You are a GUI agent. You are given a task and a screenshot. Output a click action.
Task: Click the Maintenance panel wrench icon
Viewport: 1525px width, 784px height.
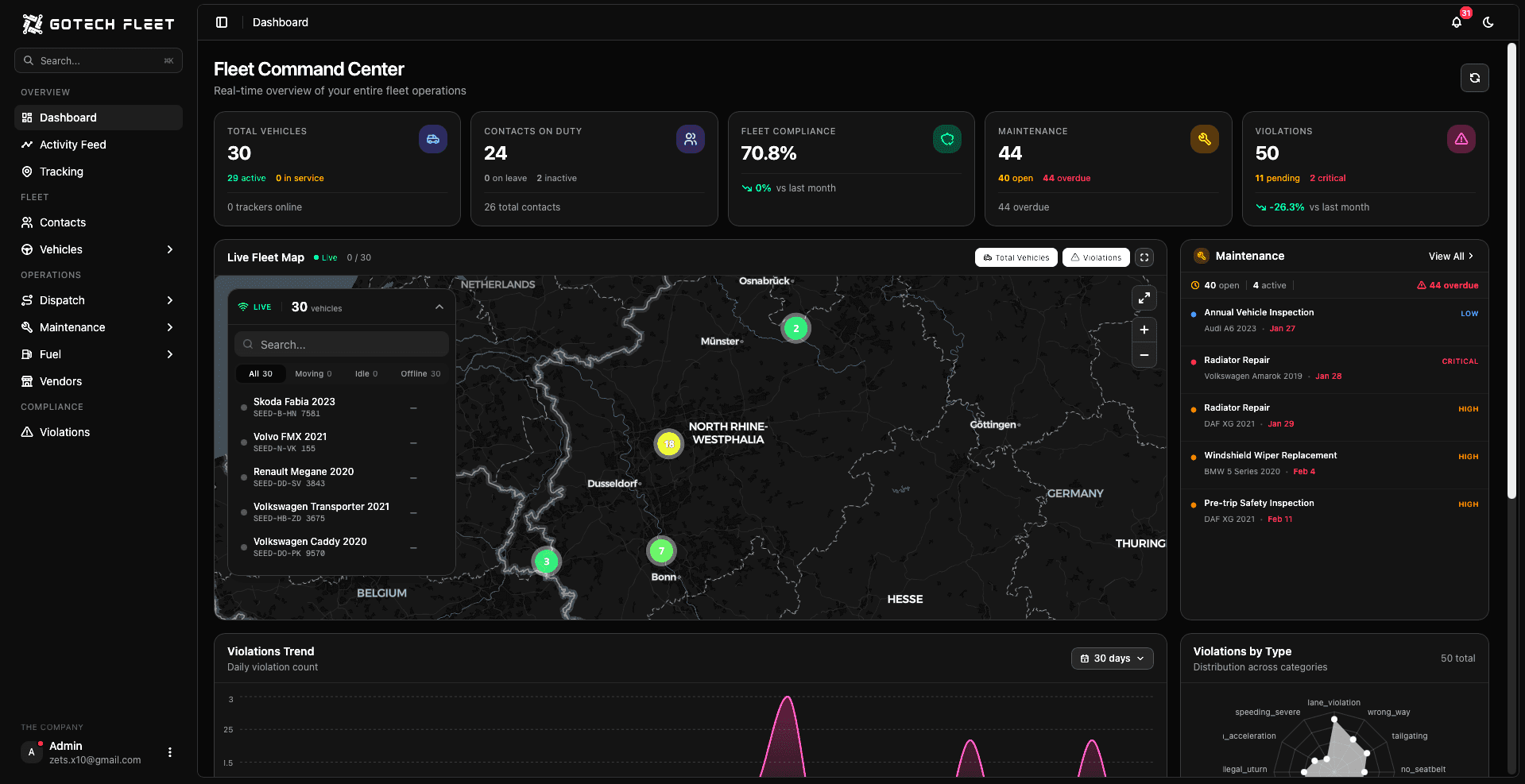(x=1201, y=256)
